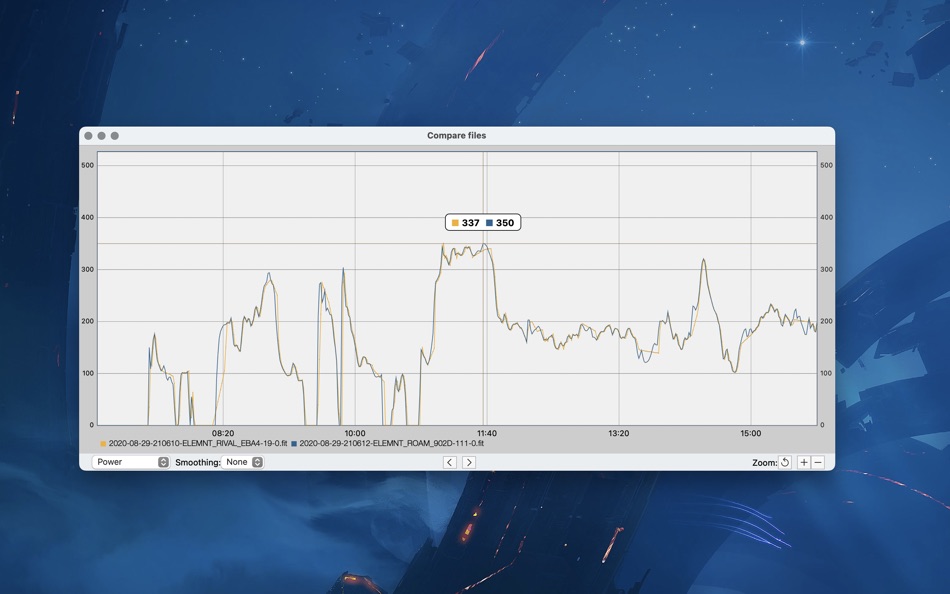Click the 10:00 time axis label

pyautogui.click(x=355, y=433)
